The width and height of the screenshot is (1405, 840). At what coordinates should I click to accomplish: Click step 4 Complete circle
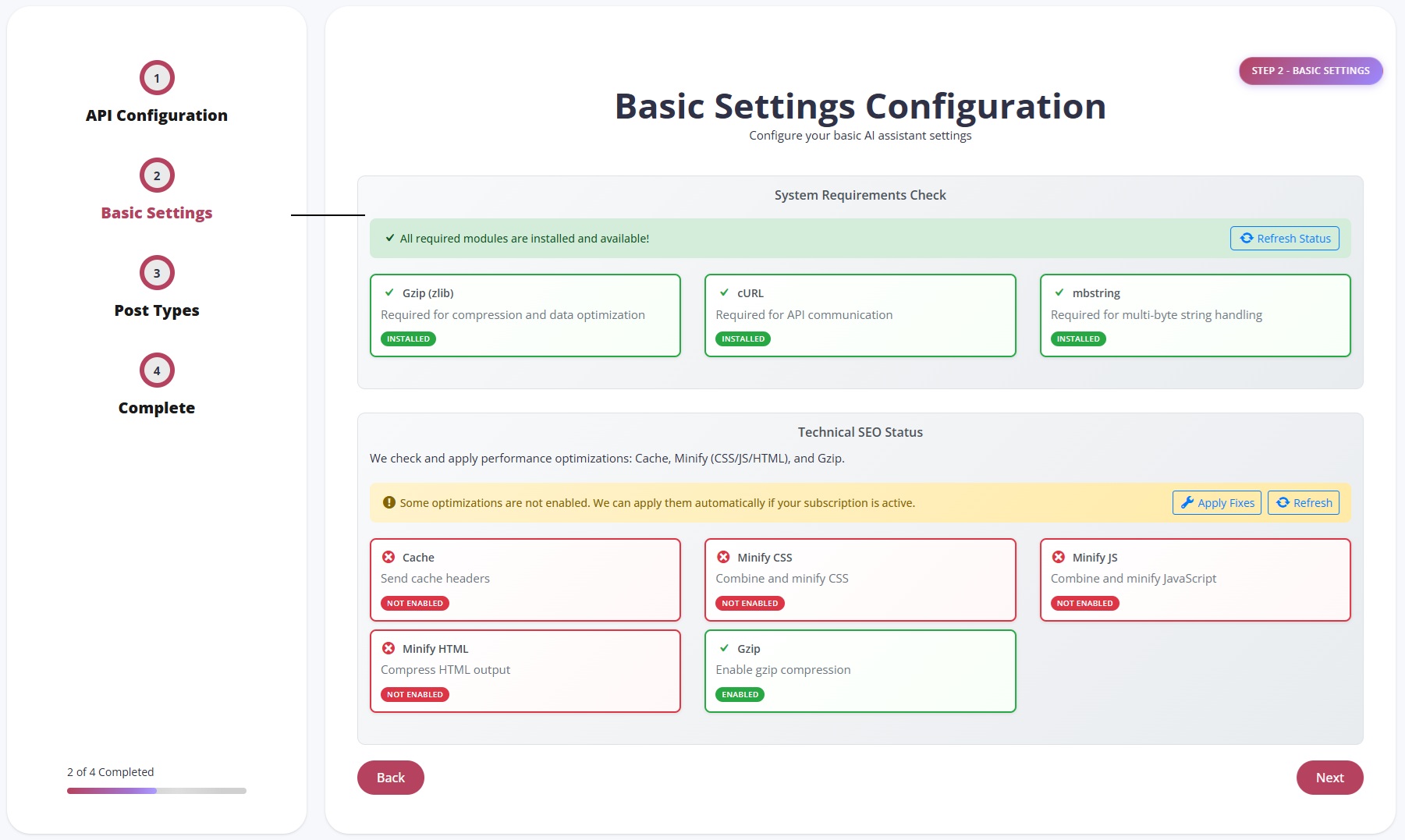pyautogui.click(x=157, y=370)
